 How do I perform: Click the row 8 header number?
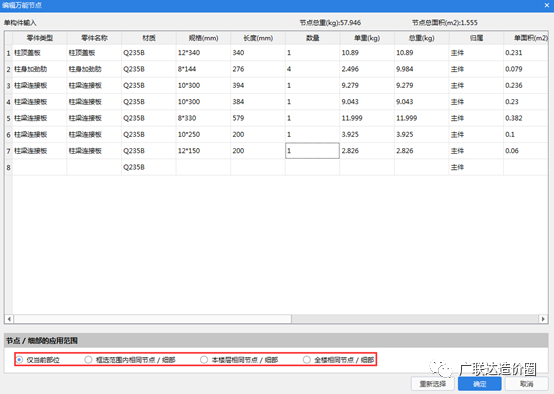[8, 167]
